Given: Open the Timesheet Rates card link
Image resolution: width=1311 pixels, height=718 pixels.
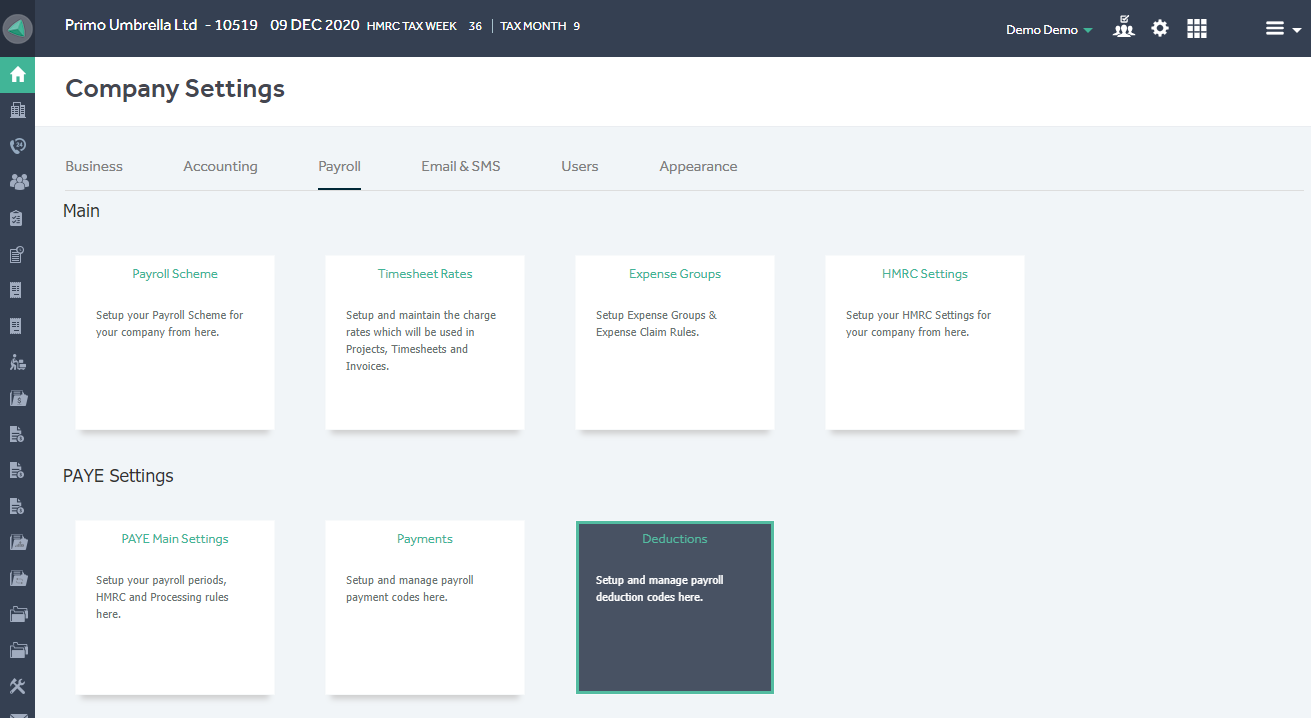Looking at the screenshot, I should pos(425,274).
